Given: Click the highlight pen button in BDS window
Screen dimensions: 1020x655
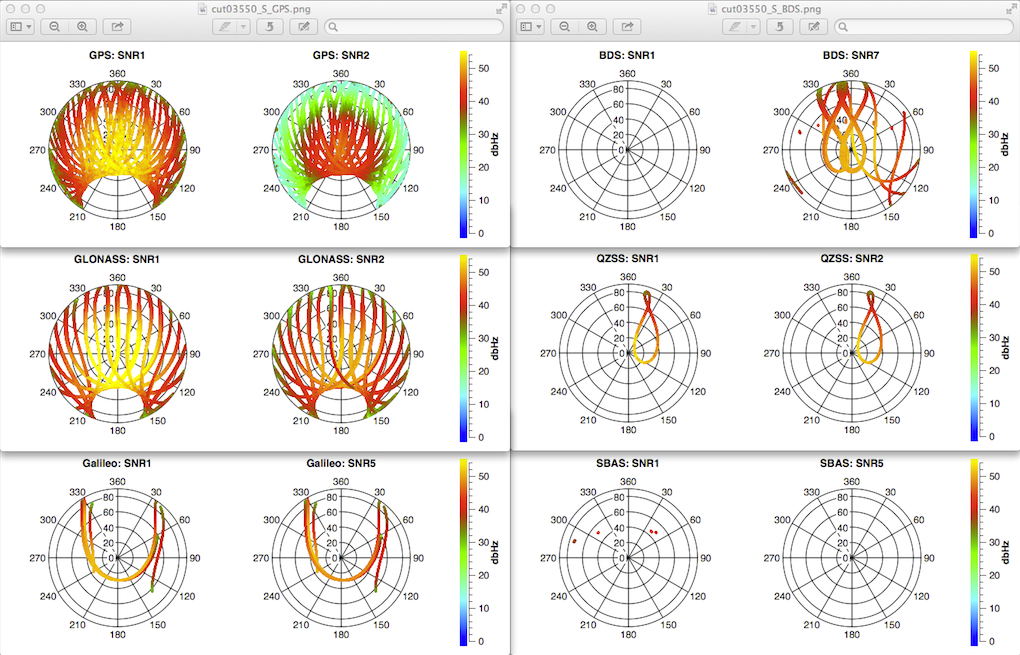Looking at the screenshot, I should coord(736,27).
